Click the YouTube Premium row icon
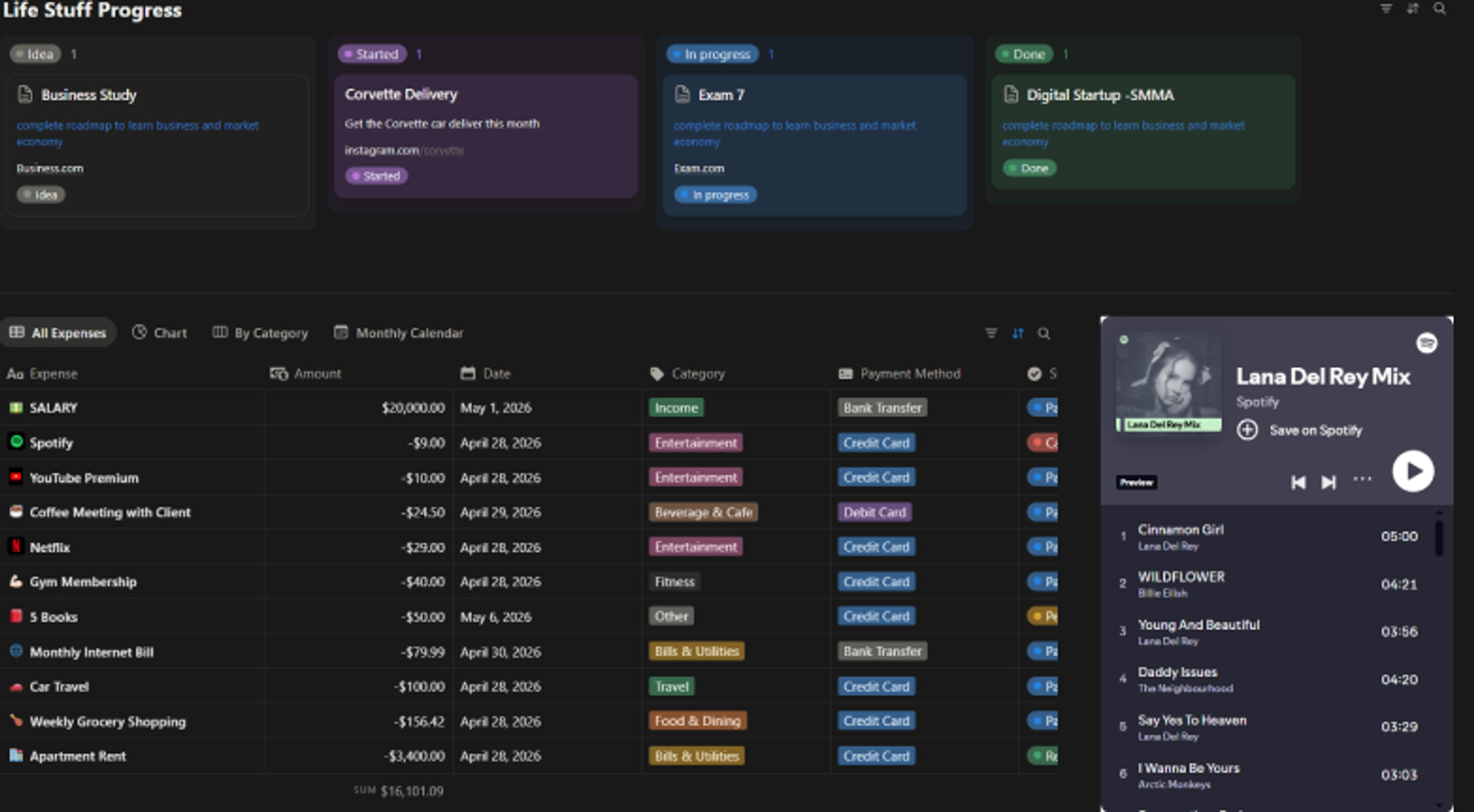 [x=16, y=476]
